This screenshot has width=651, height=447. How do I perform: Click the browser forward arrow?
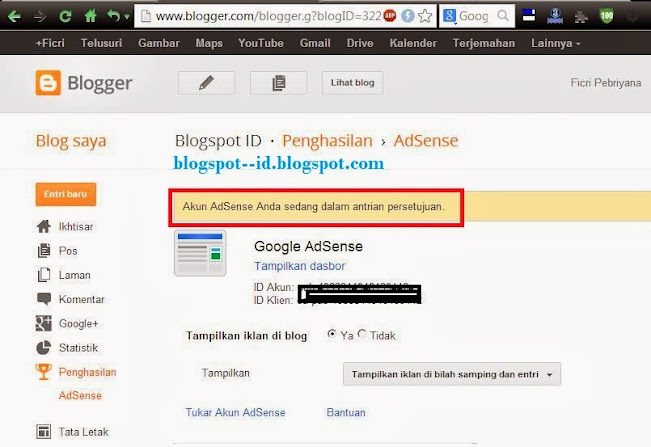click(x=40, y=17)
